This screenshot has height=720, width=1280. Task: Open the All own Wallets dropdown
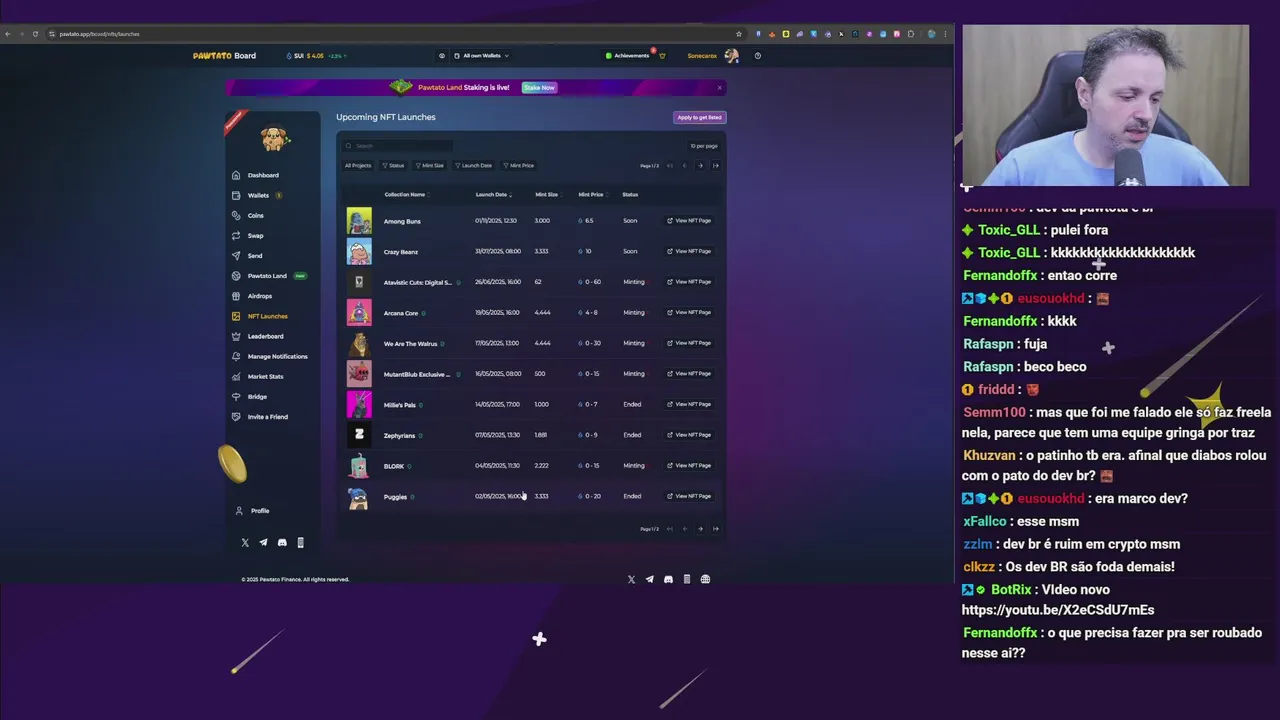click(481, 56)
